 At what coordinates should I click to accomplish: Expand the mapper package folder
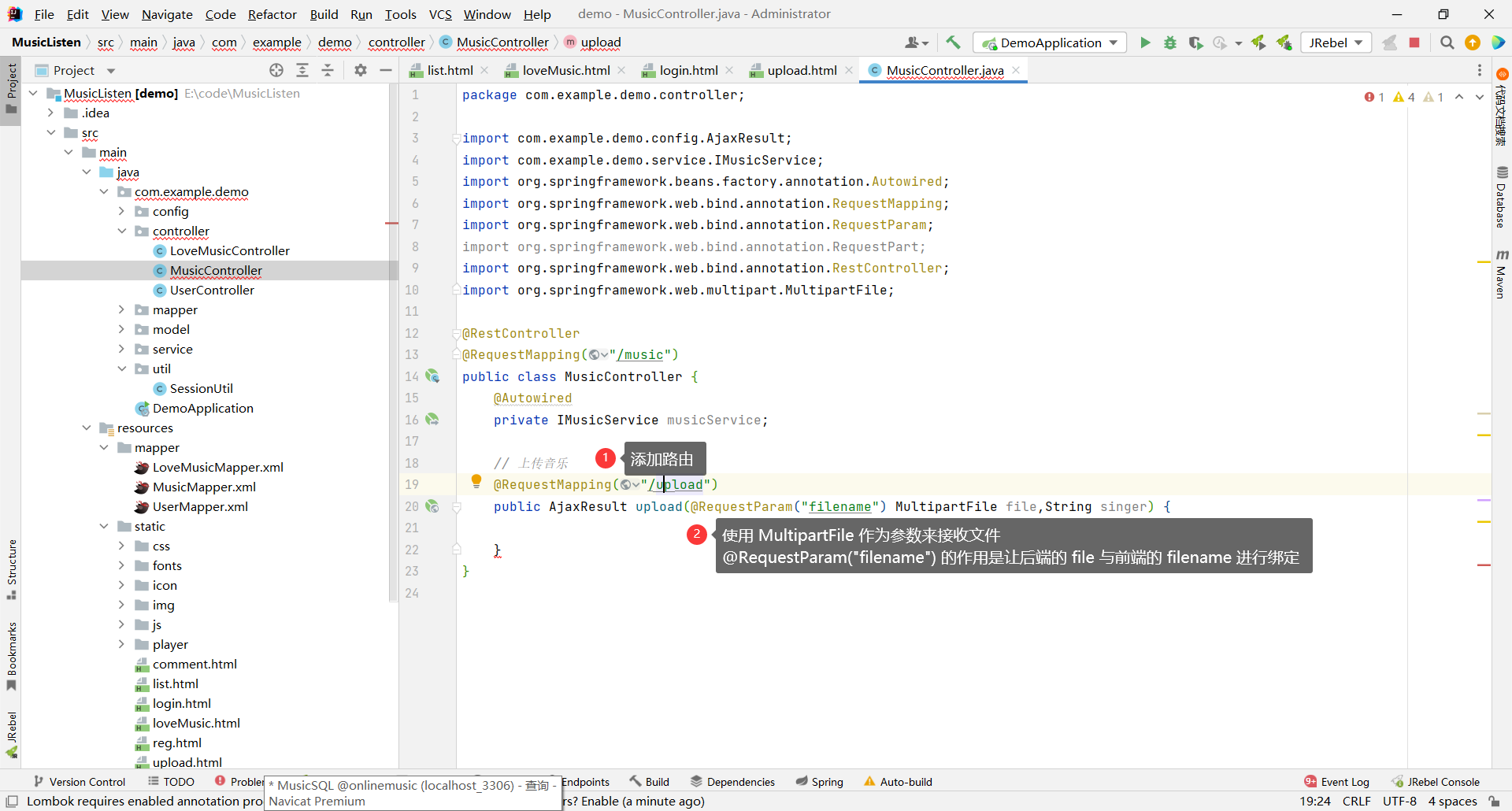tap(121, 309)
